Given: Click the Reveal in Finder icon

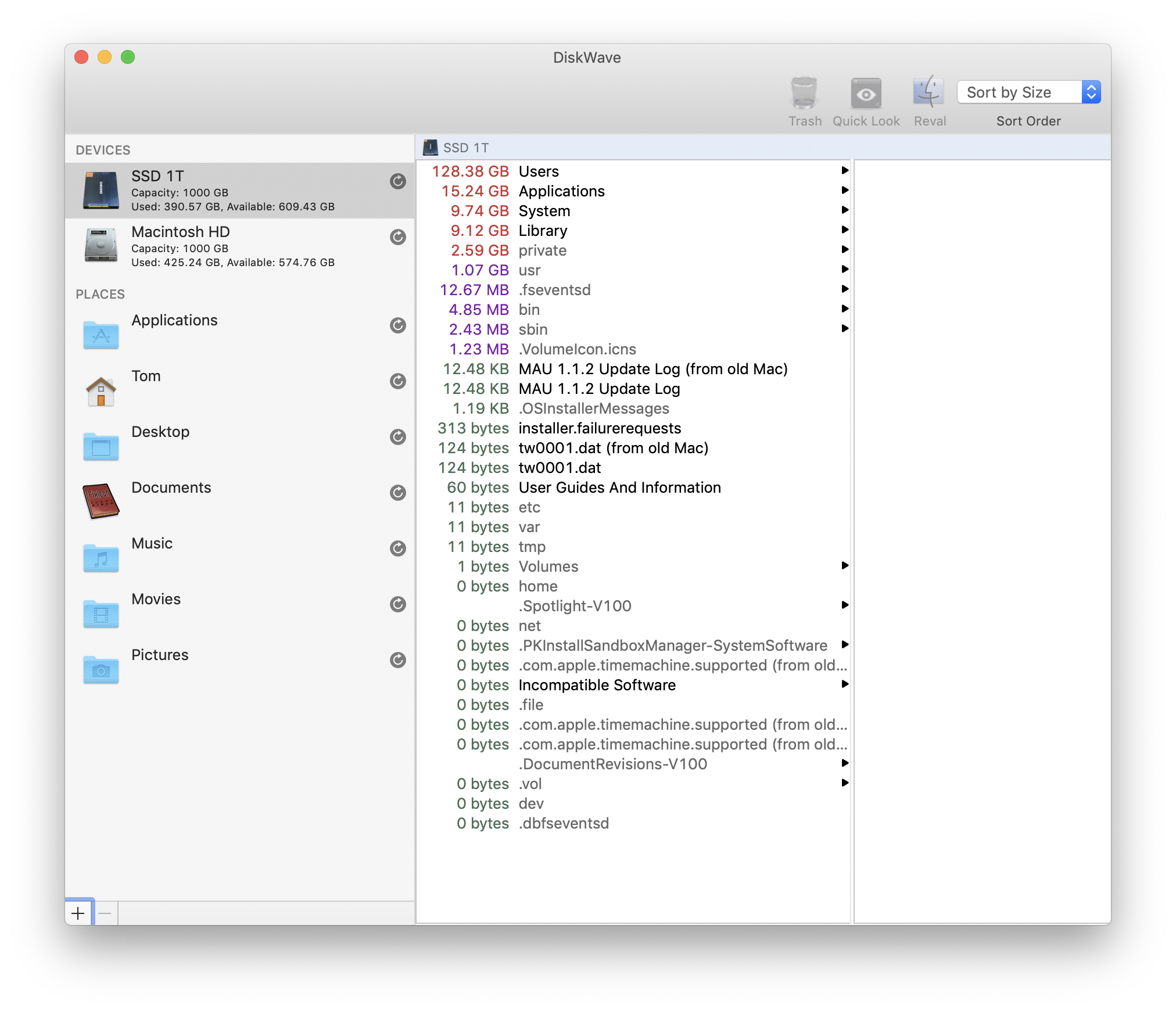Looking at the screenshot, I should coord(929,92).
